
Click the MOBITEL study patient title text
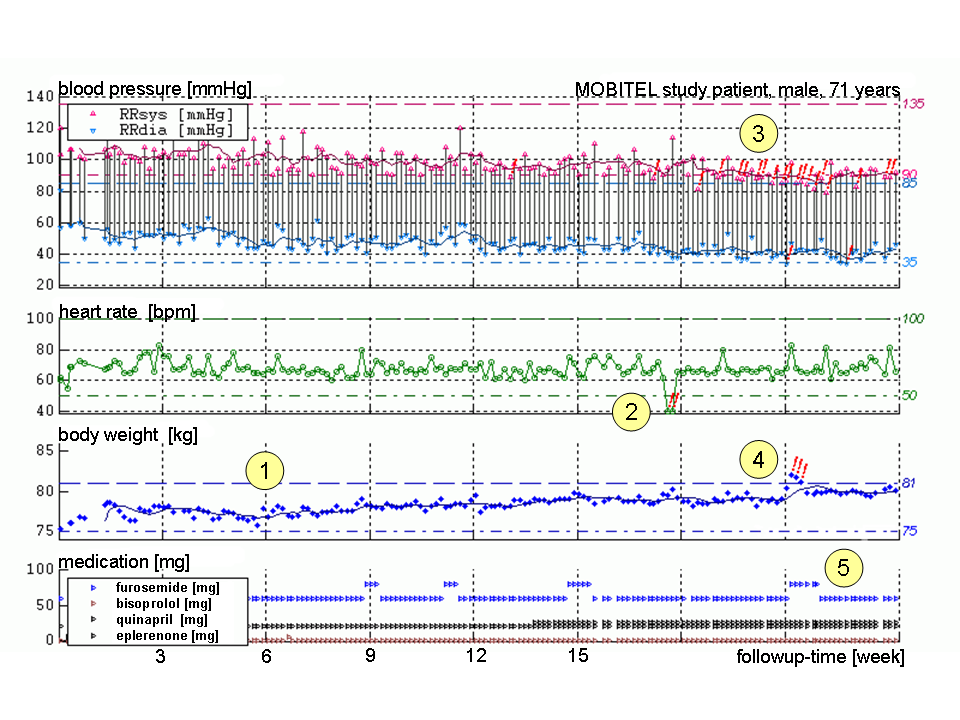[737, 89]
